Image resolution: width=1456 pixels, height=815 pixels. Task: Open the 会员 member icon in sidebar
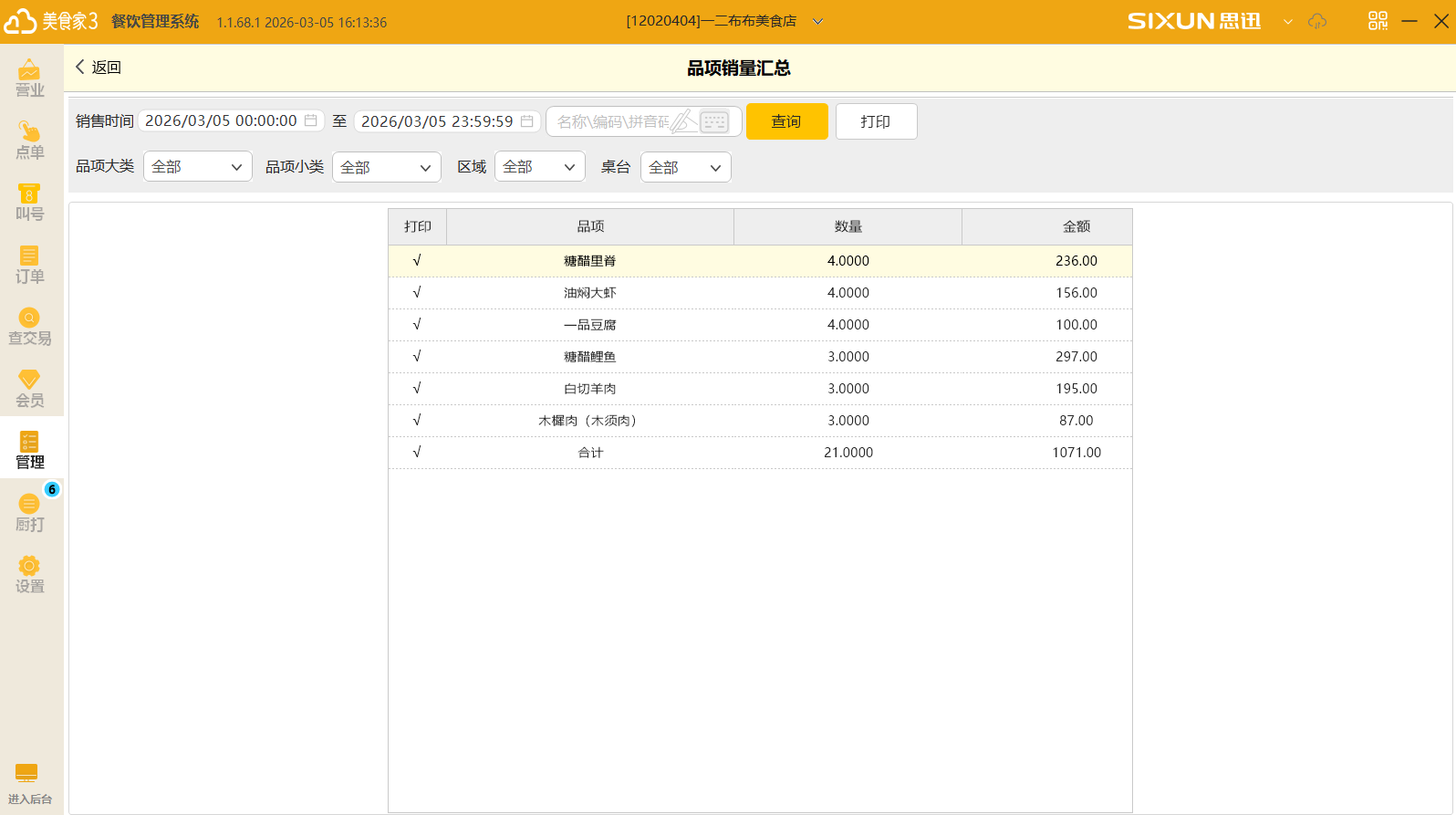(29, 388)
